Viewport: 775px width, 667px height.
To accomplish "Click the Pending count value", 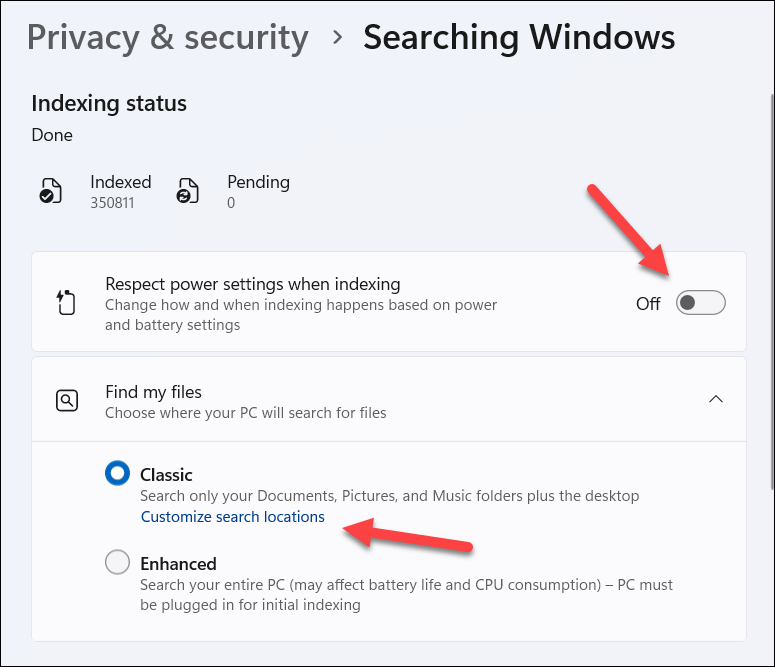I will (x=231, y=202).
